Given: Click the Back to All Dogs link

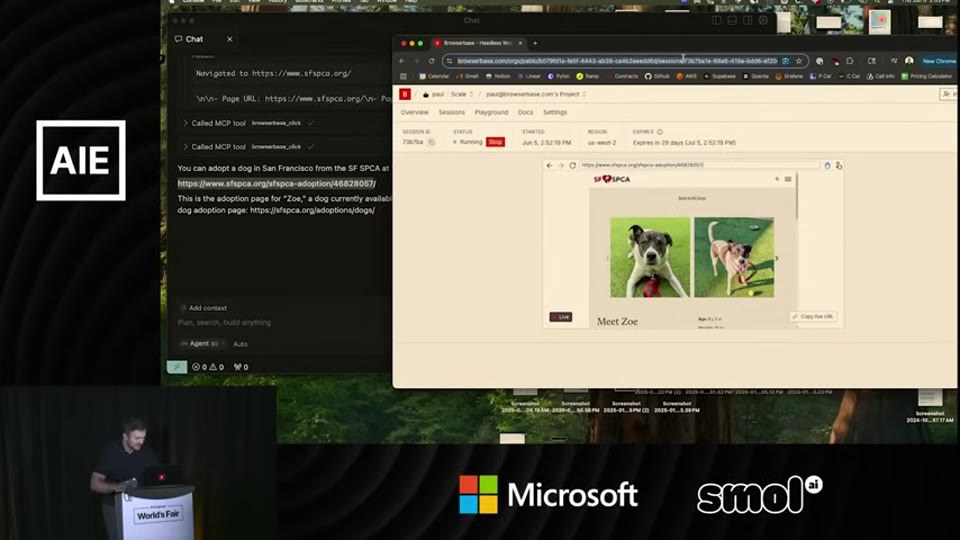Looking at the screenshot, I should [x=692, y=198].
